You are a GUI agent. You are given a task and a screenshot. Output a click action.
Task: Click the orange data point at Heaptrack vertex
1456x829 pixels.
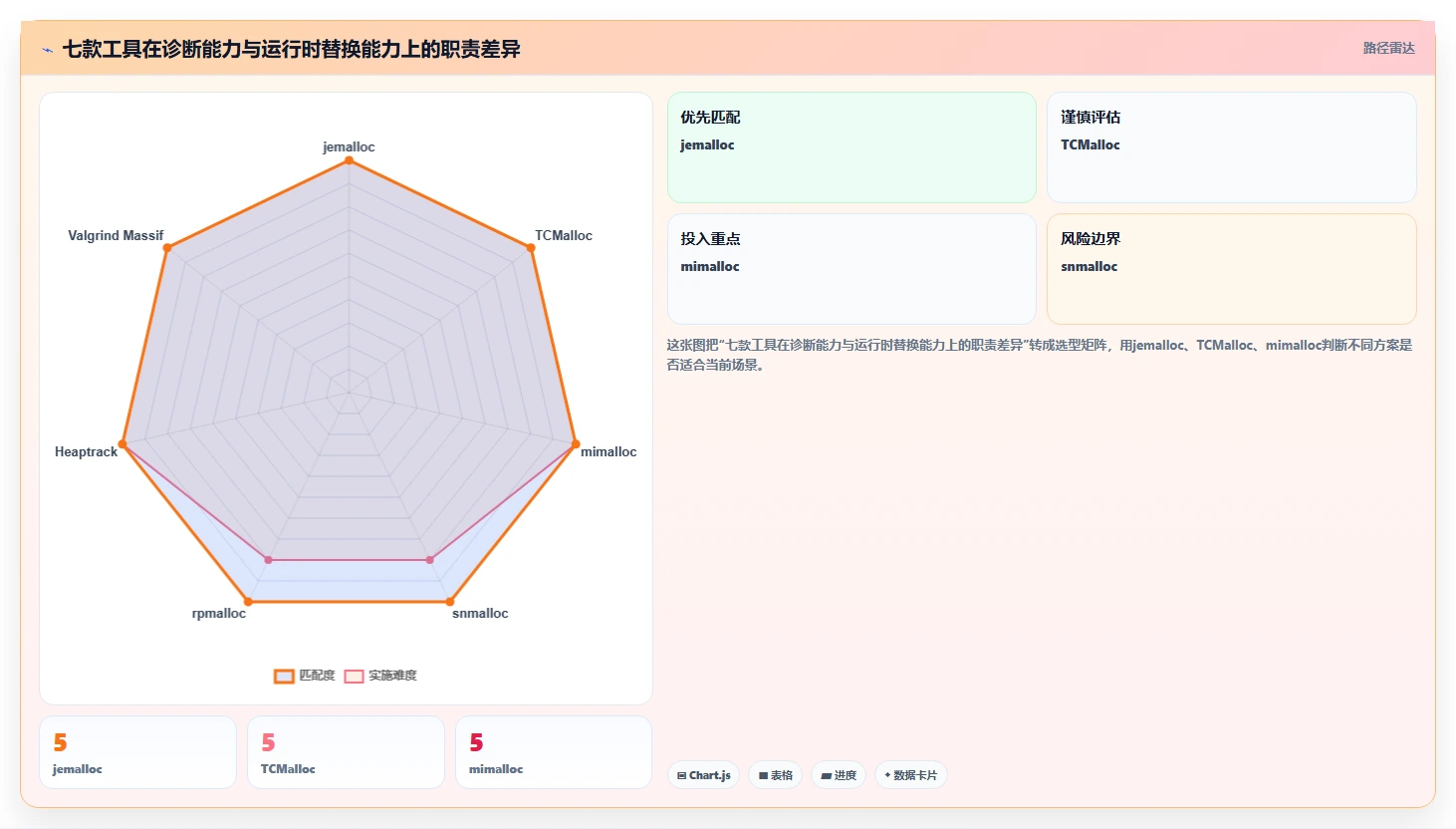(x=122, y=444)
